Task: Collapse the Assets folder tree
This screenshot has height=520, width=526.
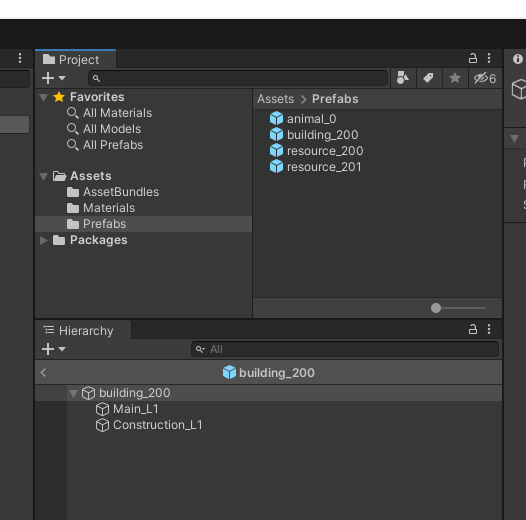Action: (44, 177)
